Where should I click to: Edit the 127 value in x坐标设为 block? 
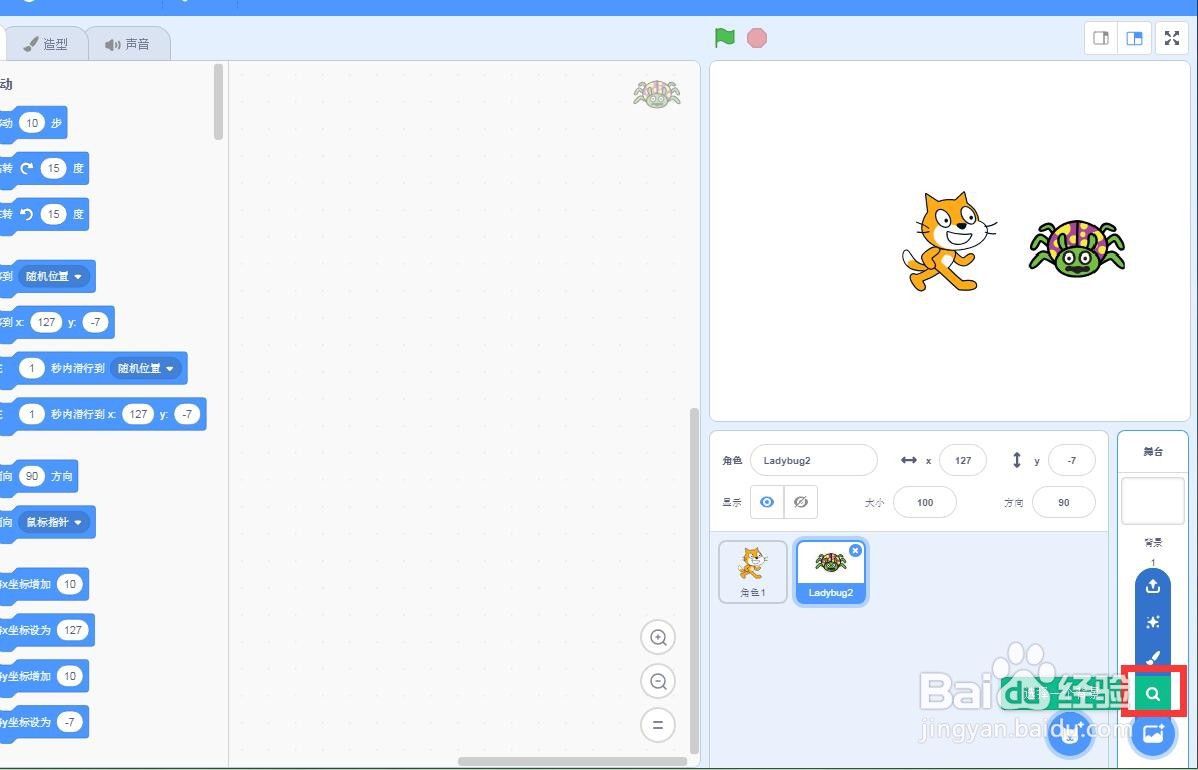point(73,630)
